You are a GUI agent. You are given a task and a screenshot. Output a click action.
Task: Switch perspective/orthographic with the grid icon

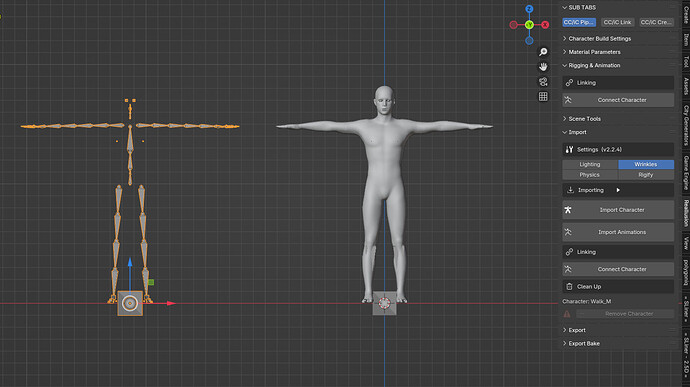(x=543, y=96)
